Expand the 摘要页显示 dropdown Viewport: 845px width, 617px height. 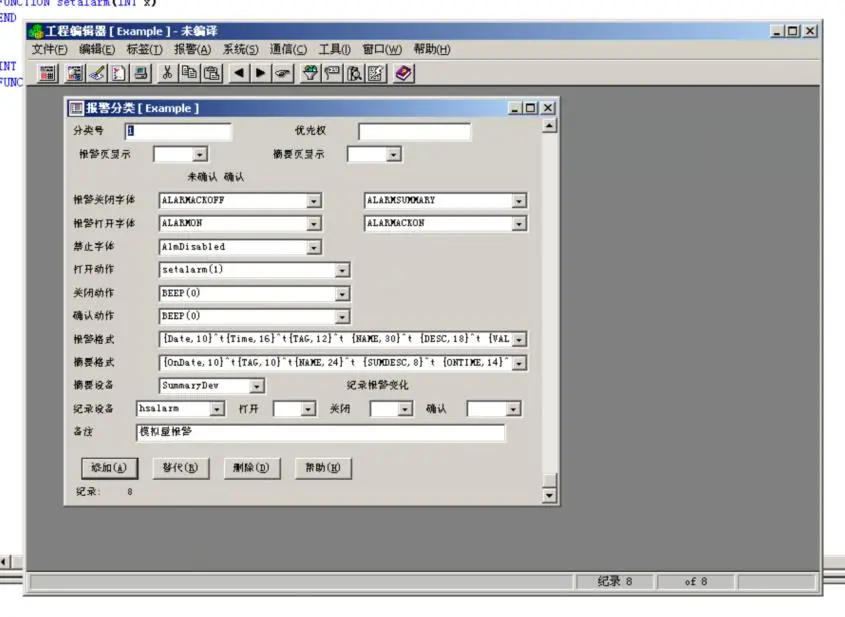(x=393, y=155)
